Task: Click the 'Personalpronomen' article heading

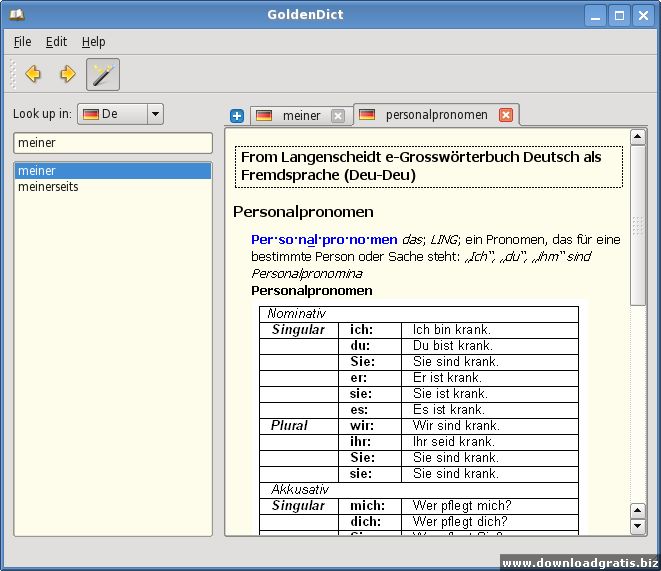Action: click(x=303, y=212)
